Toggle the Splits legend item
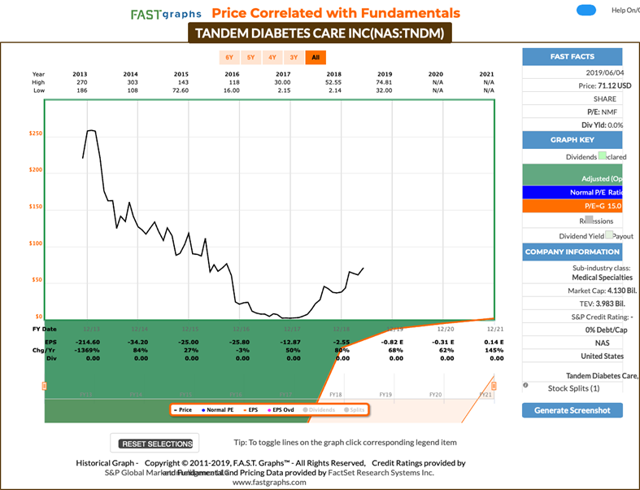The image size is (640, 490). pos(354,410)
